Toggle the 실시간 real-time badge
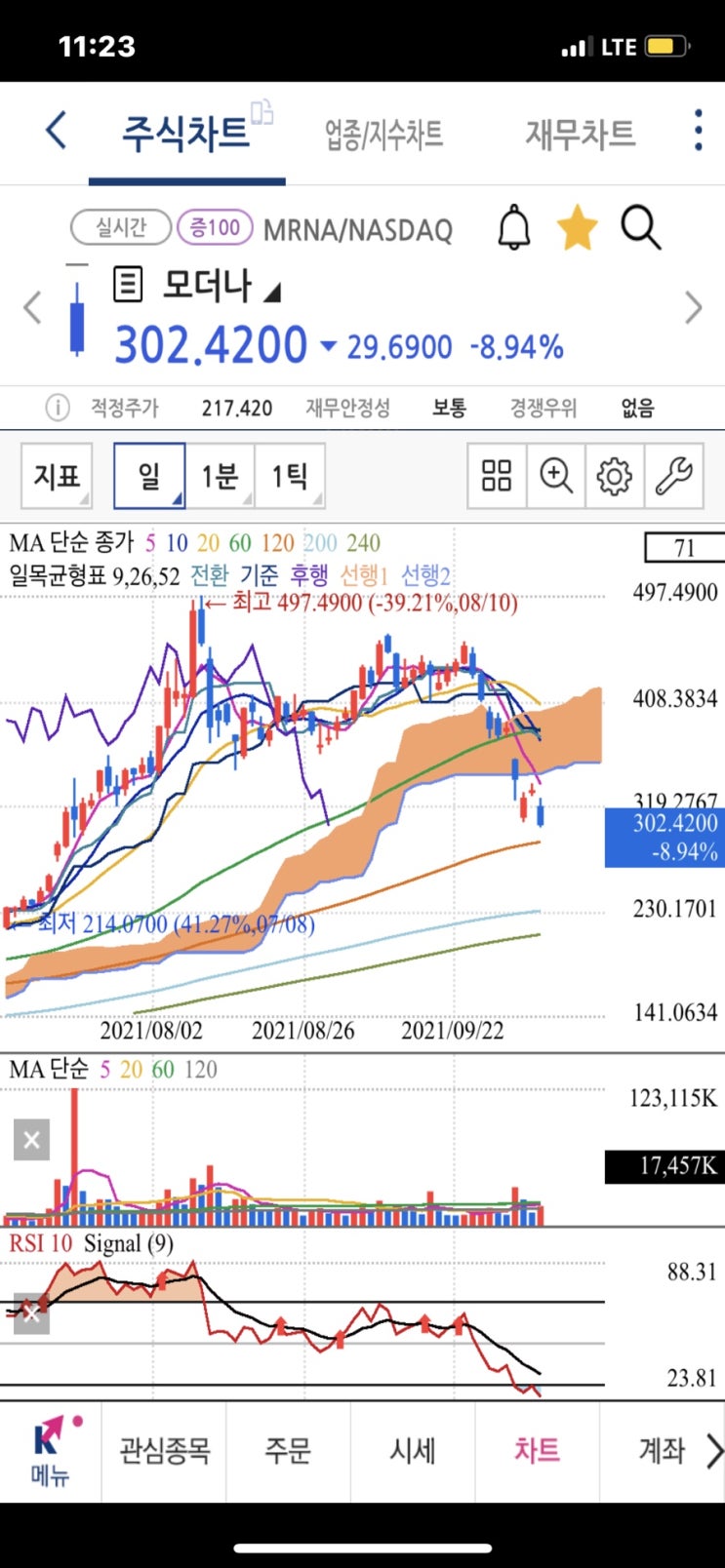Screen dimensions: 725x1568 [121, 227]
